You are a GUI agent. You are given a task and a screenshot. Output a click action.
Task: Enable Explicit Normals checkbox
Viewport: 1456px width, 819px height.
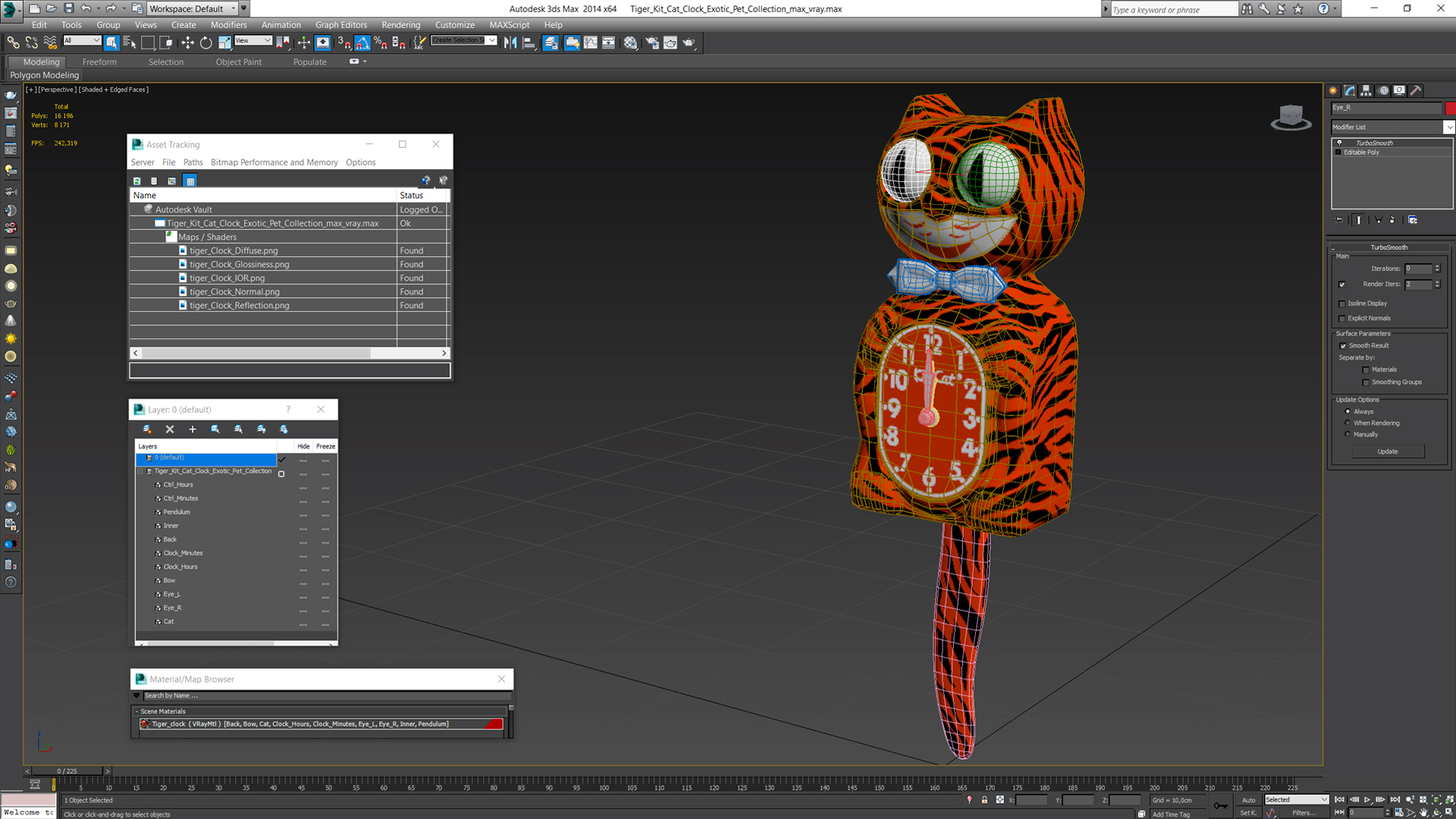1342,318
